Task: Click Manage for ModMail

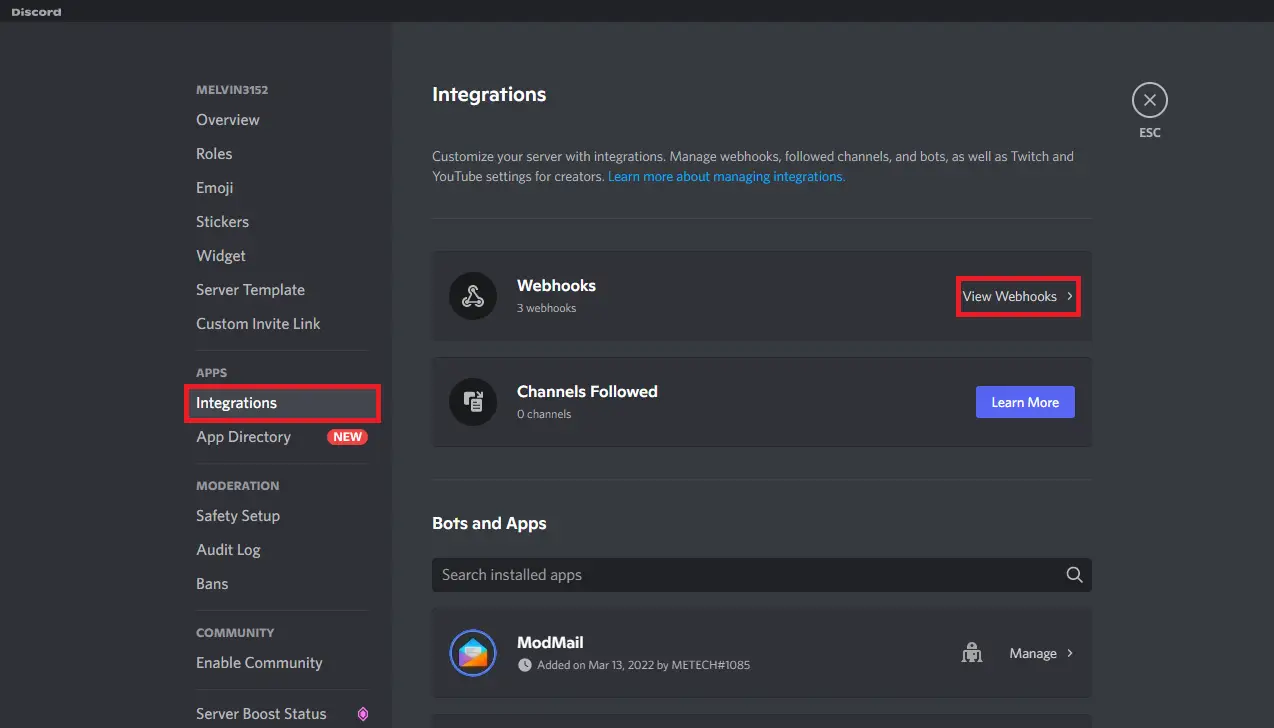Action: pyautogui.click(x=1033, y=653)
